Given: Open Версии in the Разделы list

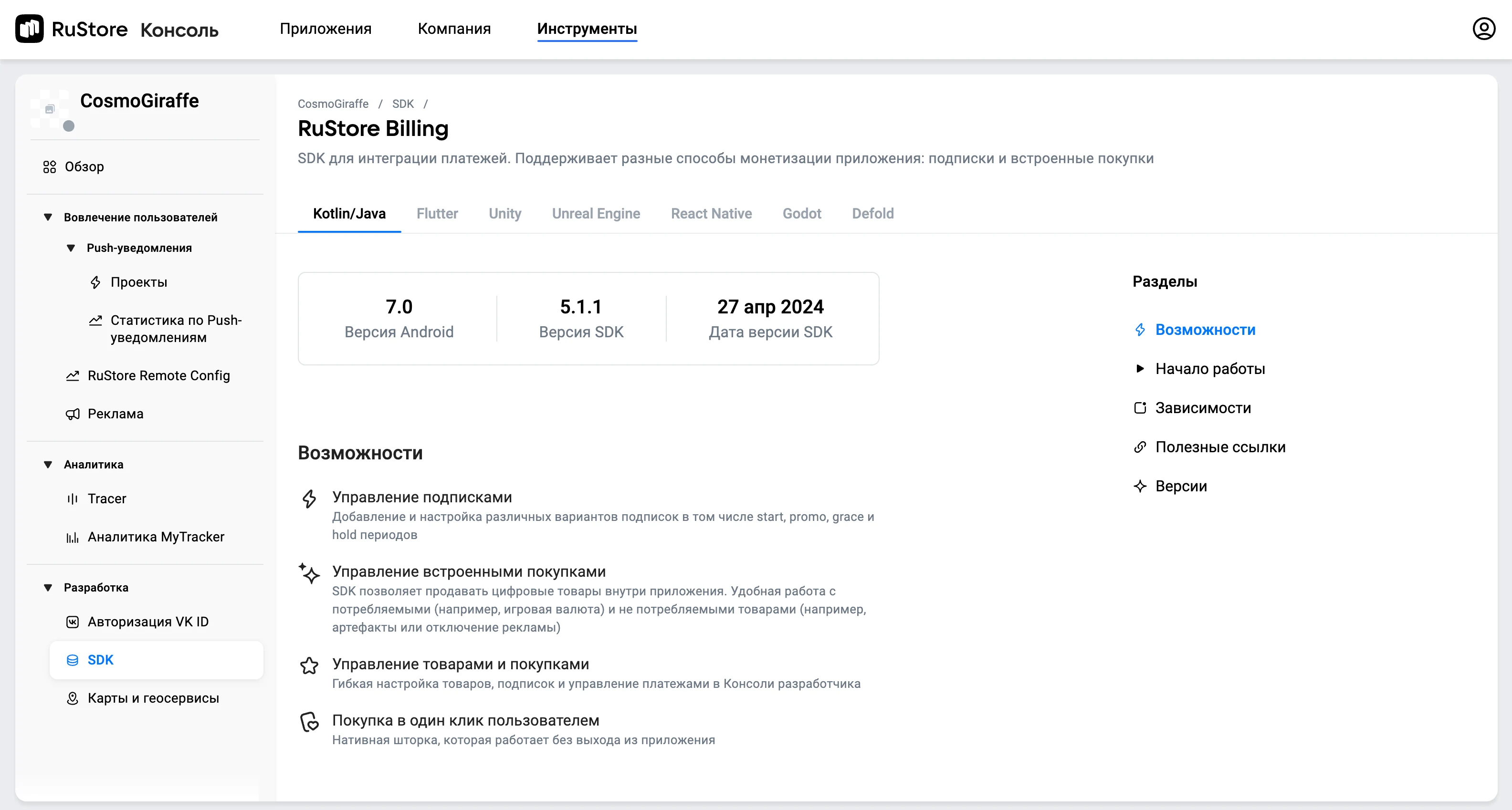Looking at the screenshot, I should (x=1180, y=486).
